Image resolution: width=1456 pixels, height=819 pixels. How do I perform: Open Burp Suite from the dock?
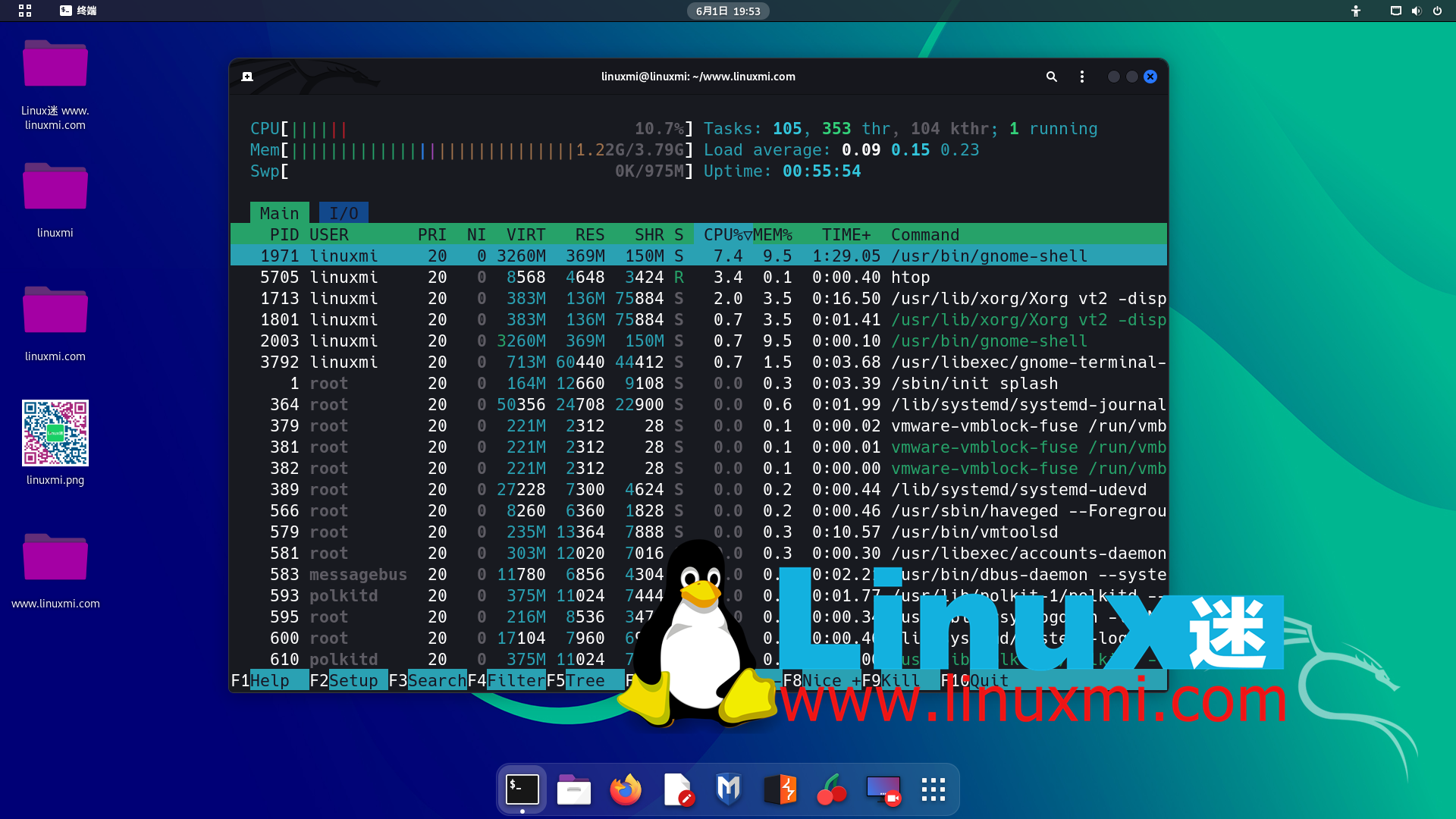(780, 789)
